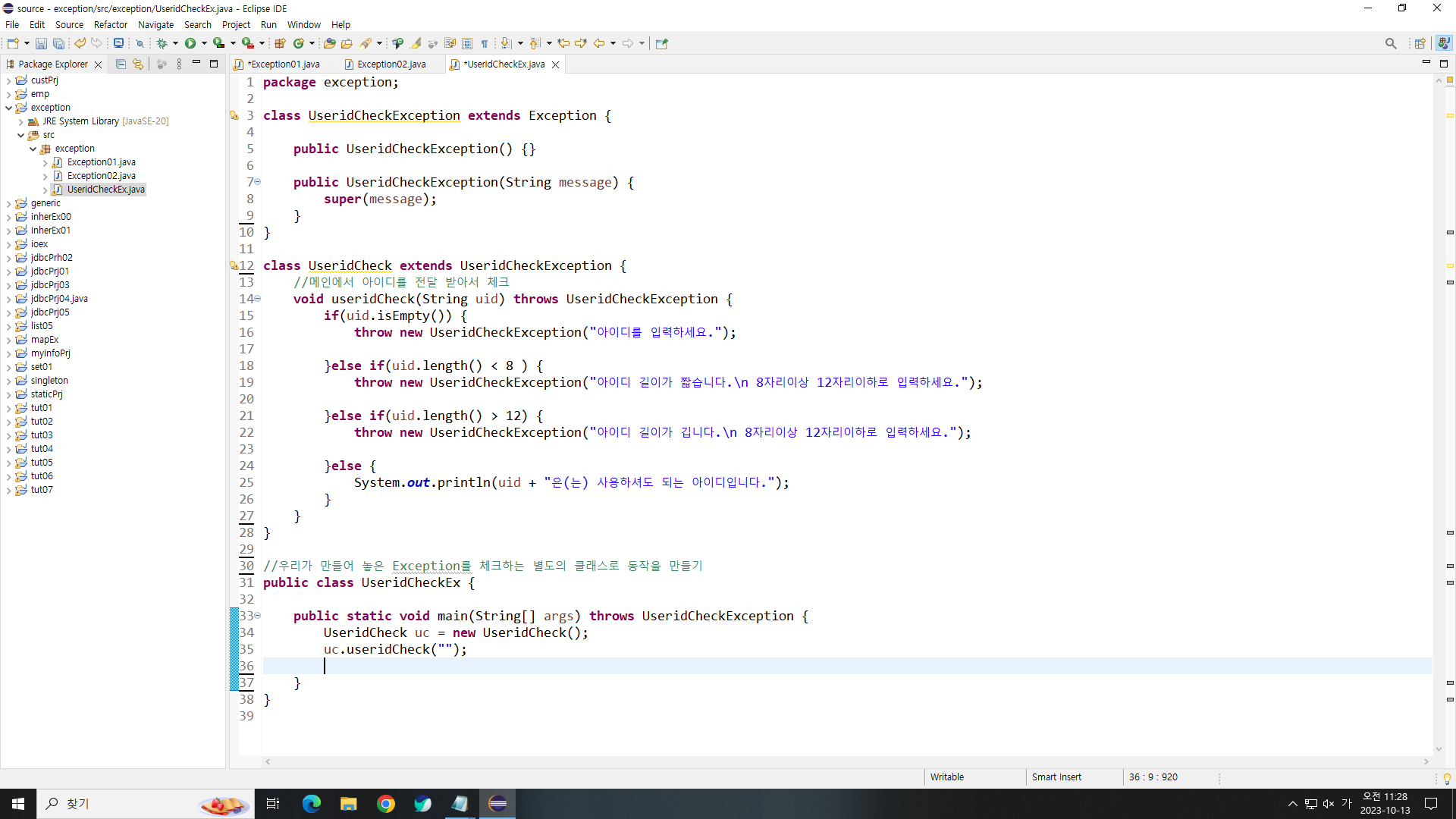
Task: Toggle Mark Occurrences highlighter icon
Action: [x=416, y=43]
